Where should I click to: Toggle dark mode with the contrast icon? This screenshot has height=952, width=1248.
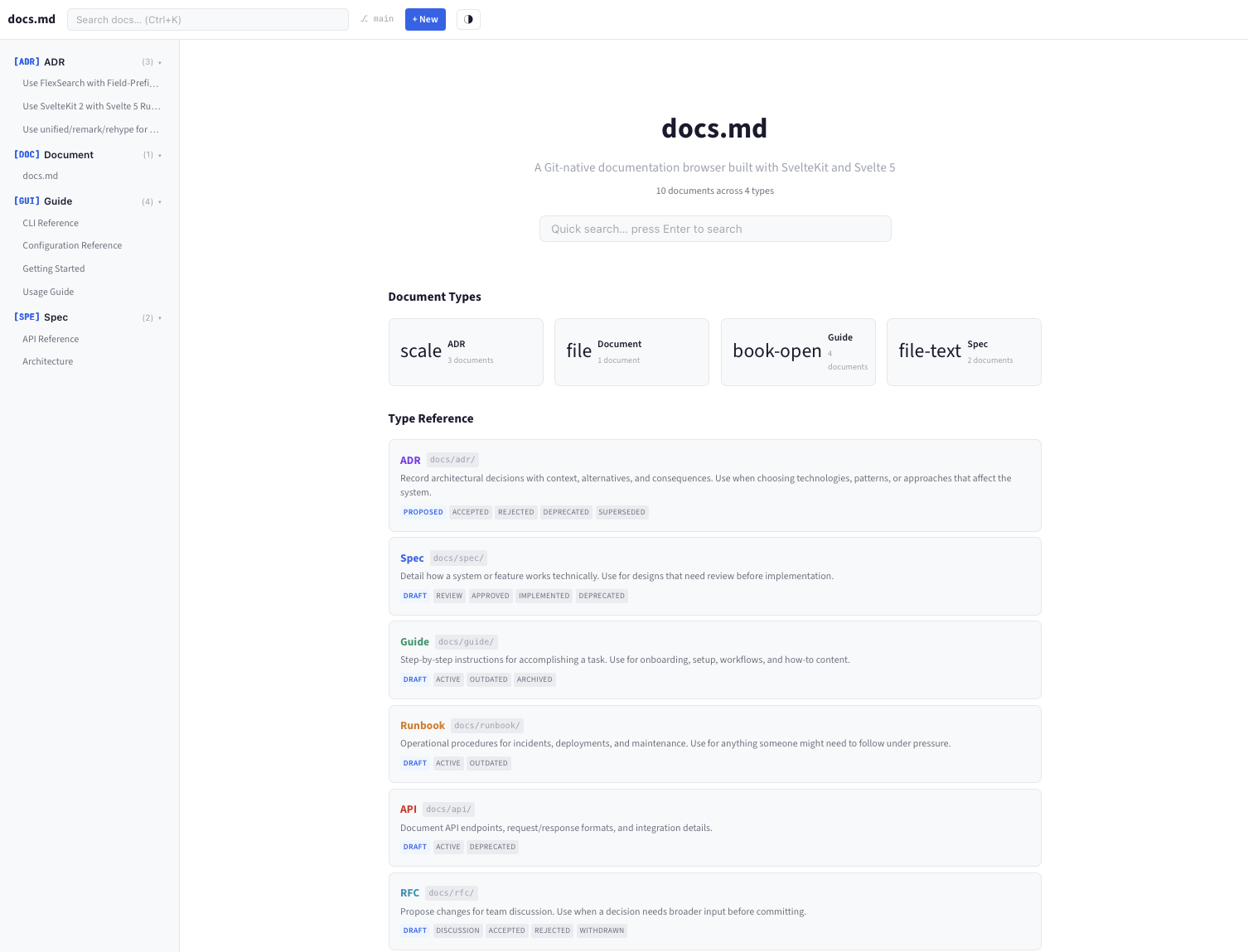click(468, 19)
